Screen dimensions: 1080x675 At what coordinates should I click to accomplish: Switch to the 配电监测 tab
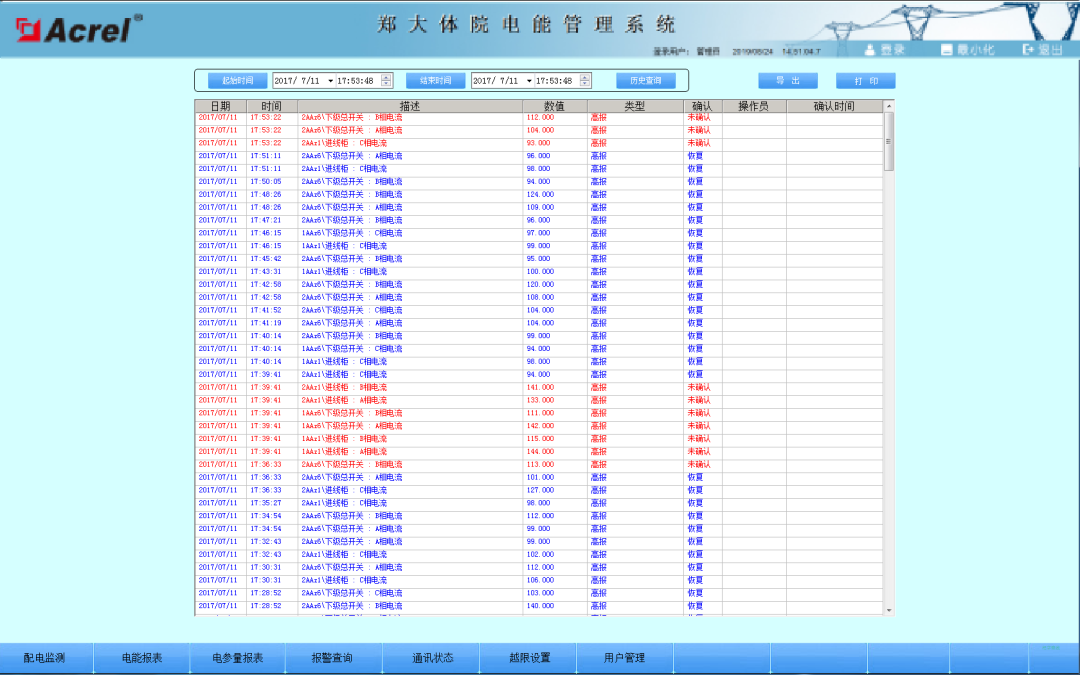[47, 658]
